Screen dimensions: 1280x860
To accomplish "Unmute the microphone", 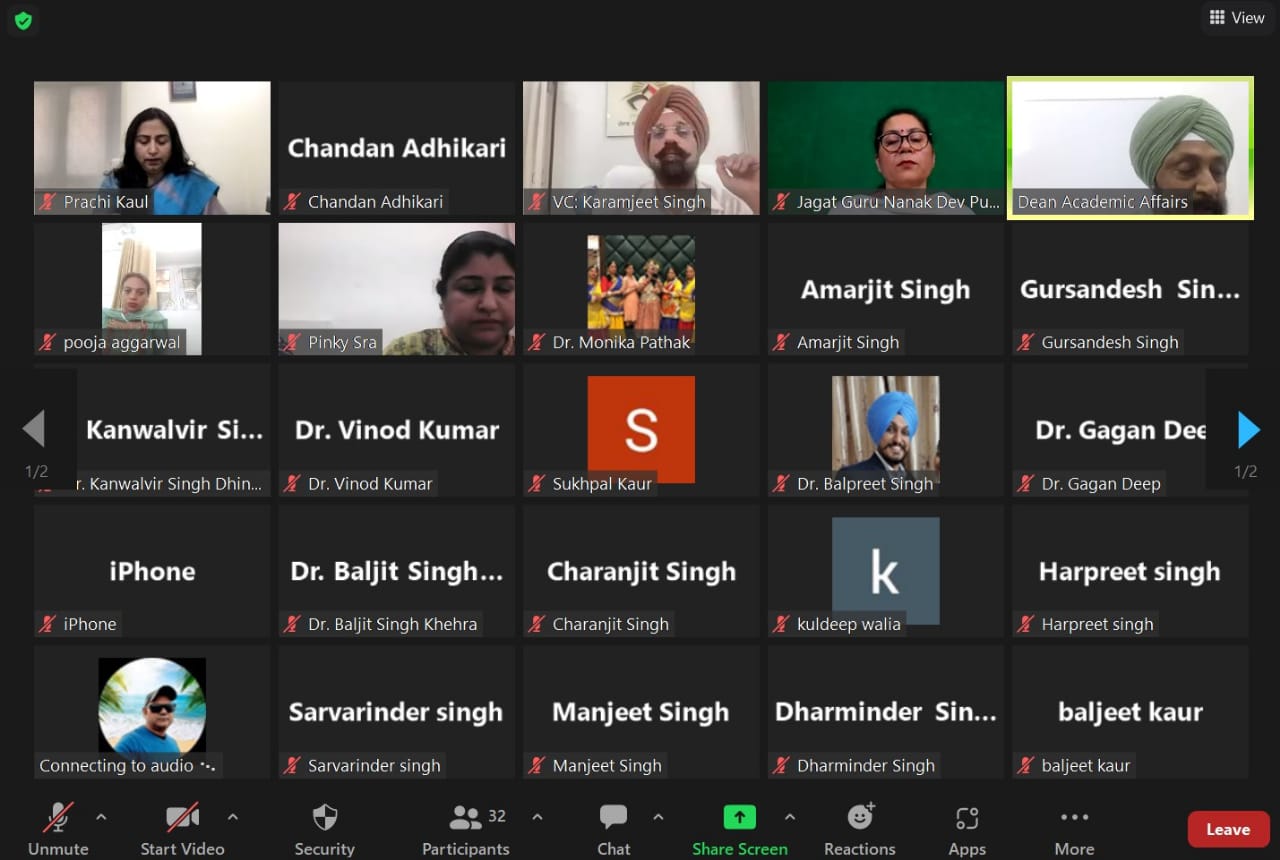I will point(58,829).
